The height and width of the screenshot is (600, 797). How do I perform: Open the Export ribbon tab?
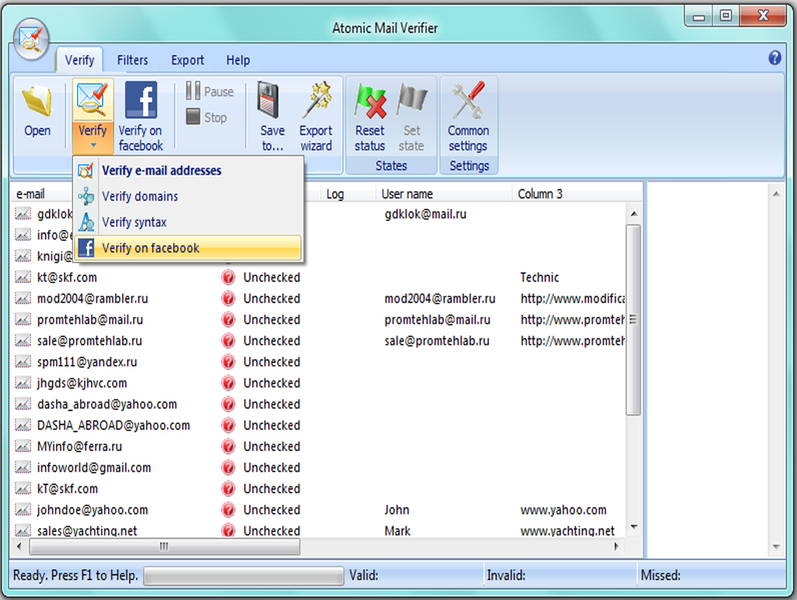188,60
